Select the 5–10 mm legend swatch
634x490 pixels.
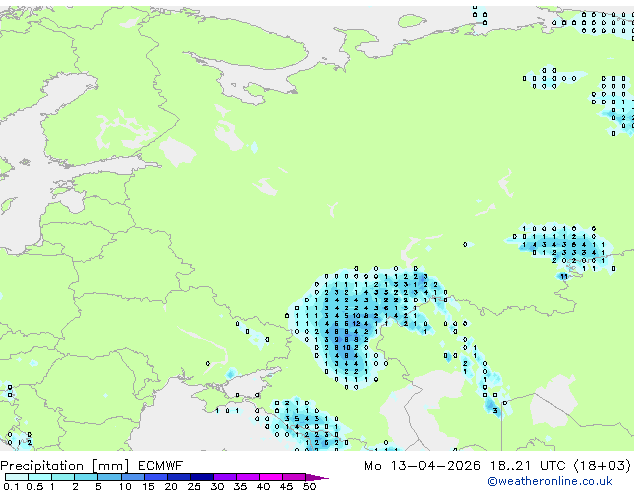[x=109, y=477]
